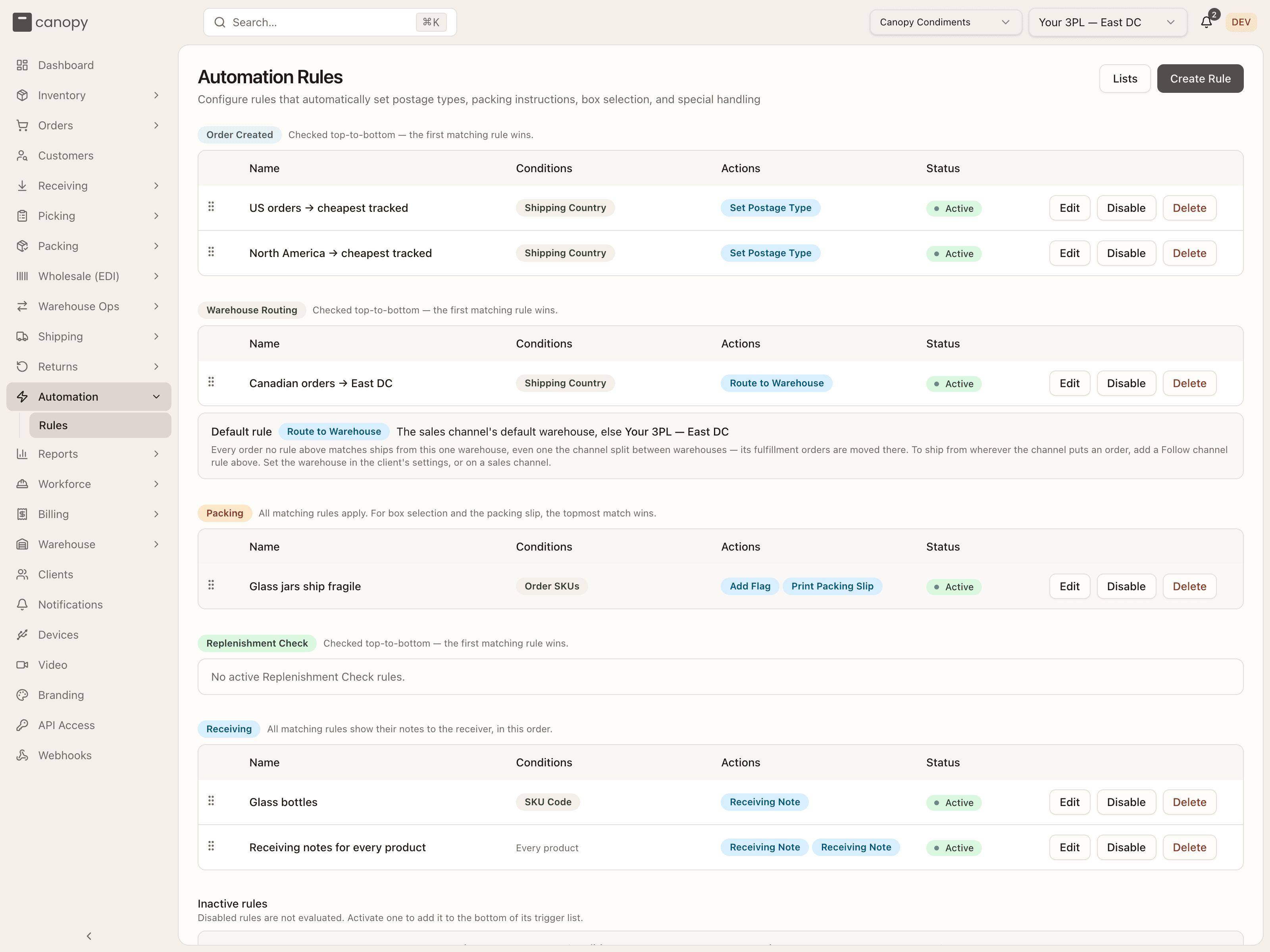Click the Order SKUs condition tag
The height and width of the screenshot is (952, 1270).
pos(552,586)
